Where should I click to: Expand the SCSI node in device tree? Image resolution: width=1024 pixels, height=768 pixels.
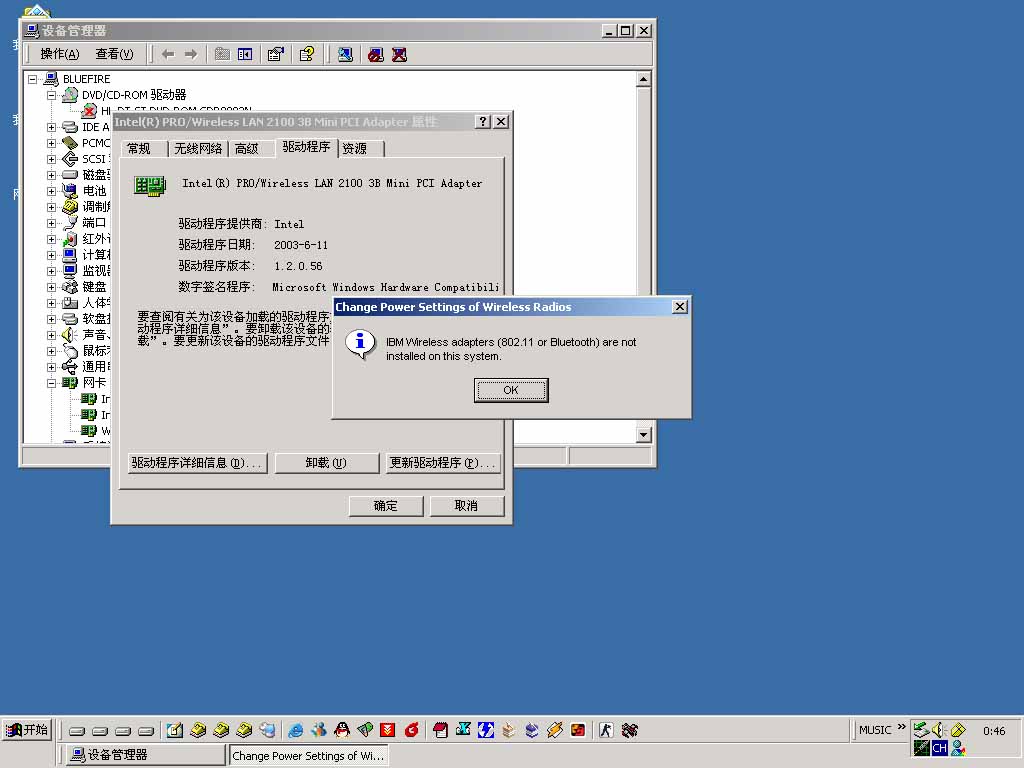pyautogui.click(x=52, y=159)
